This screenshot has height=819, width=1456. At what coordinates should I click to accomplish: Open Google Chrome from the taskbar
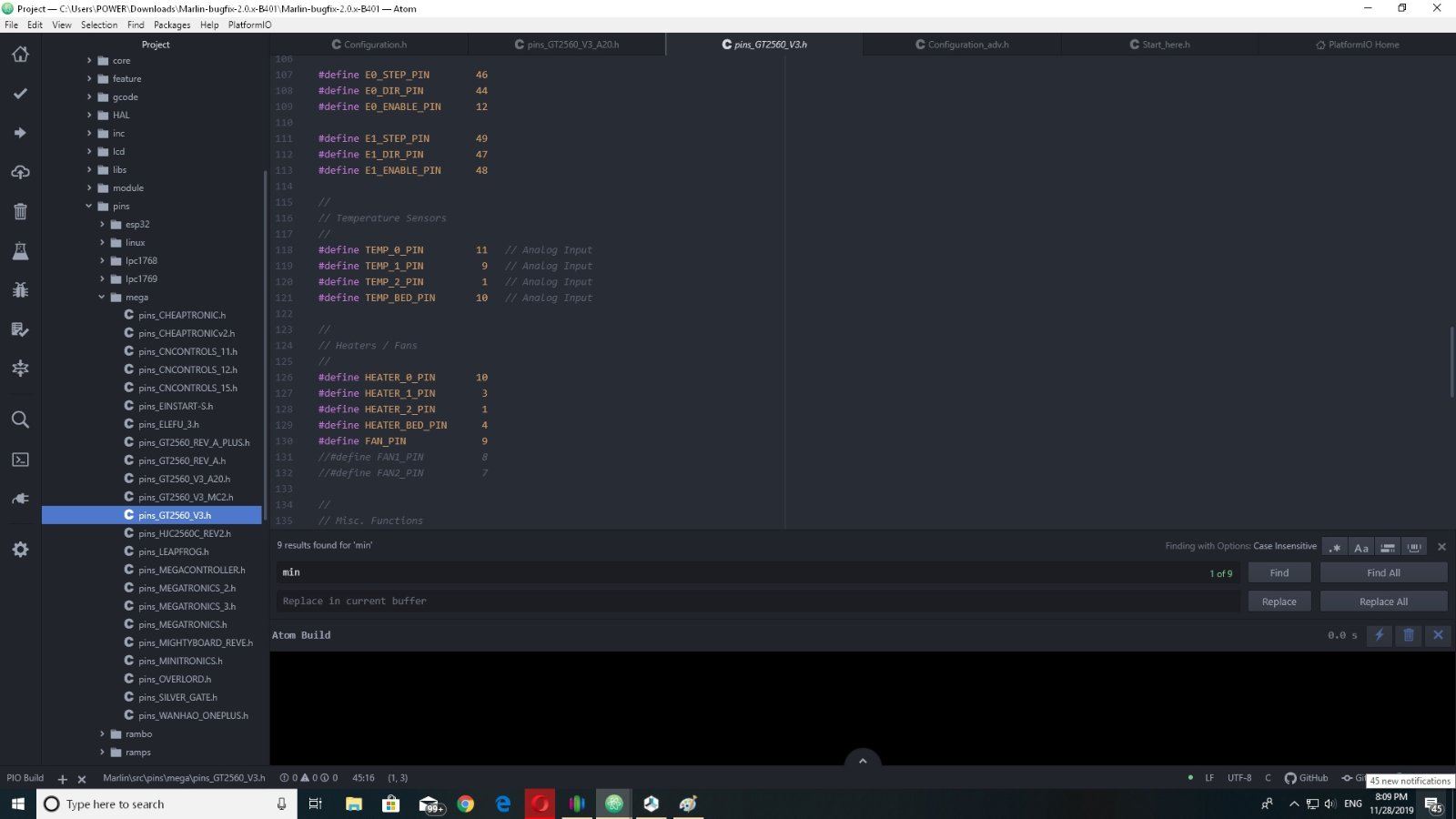(466, 804)
